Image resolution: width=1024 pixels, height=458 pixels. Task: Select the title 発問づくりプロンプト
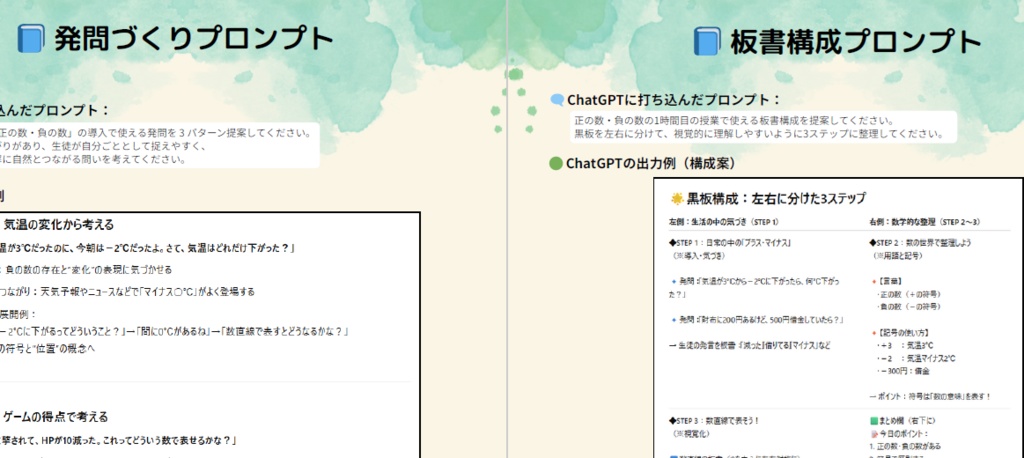tap(194, 39)
